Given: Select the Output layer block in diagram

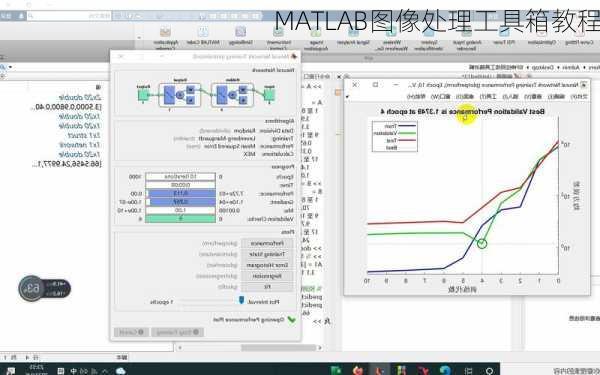Looking at the screenshot, I should click(179, 95).
